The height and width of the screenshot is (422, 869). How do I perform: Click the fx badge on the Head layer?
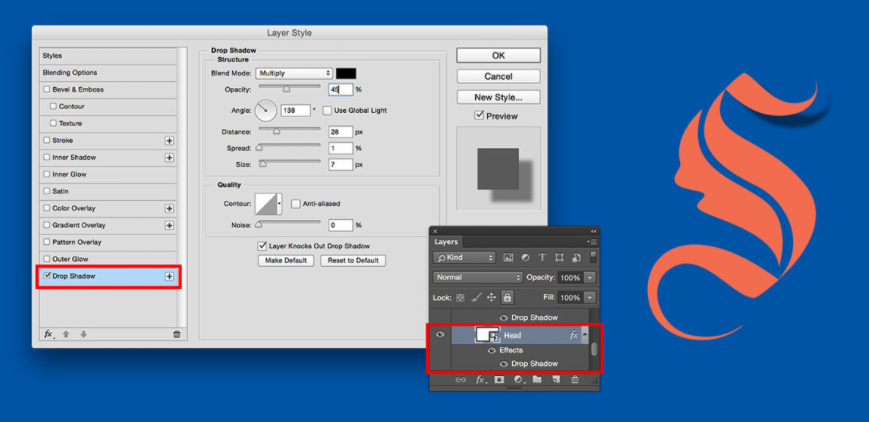(x=574, y=335)
